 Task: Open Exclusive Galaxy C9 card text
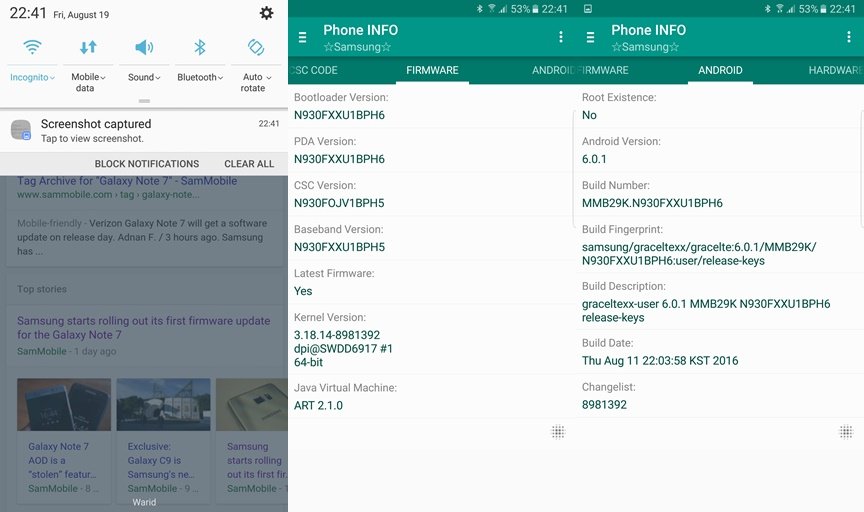161,460
